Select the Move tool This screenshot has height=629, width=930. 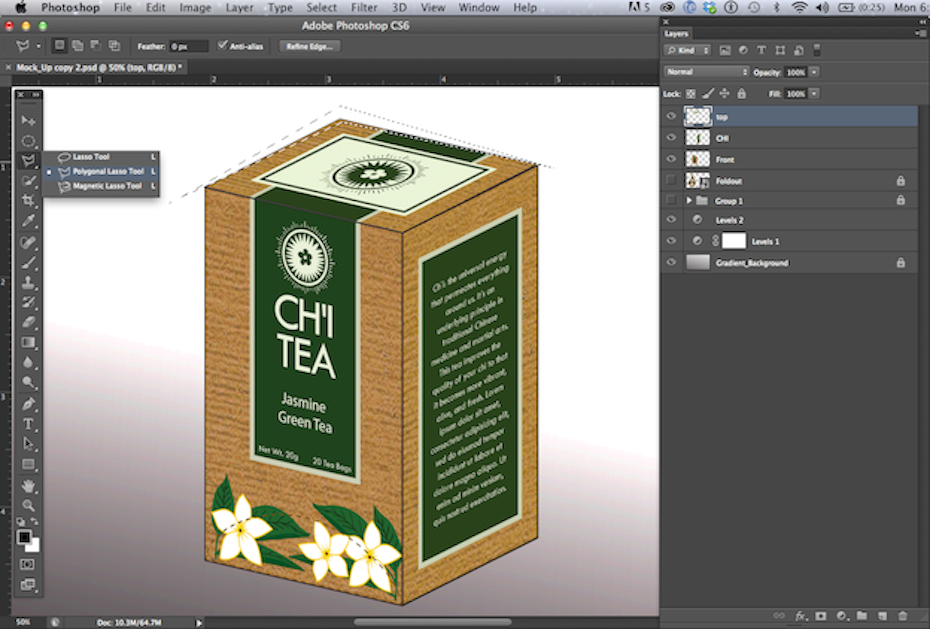[29, 120]
